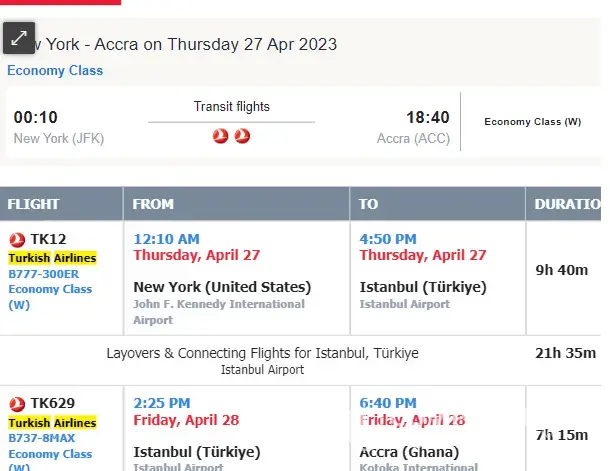Open the Economy Class link under the title

[x=55, y=71]
